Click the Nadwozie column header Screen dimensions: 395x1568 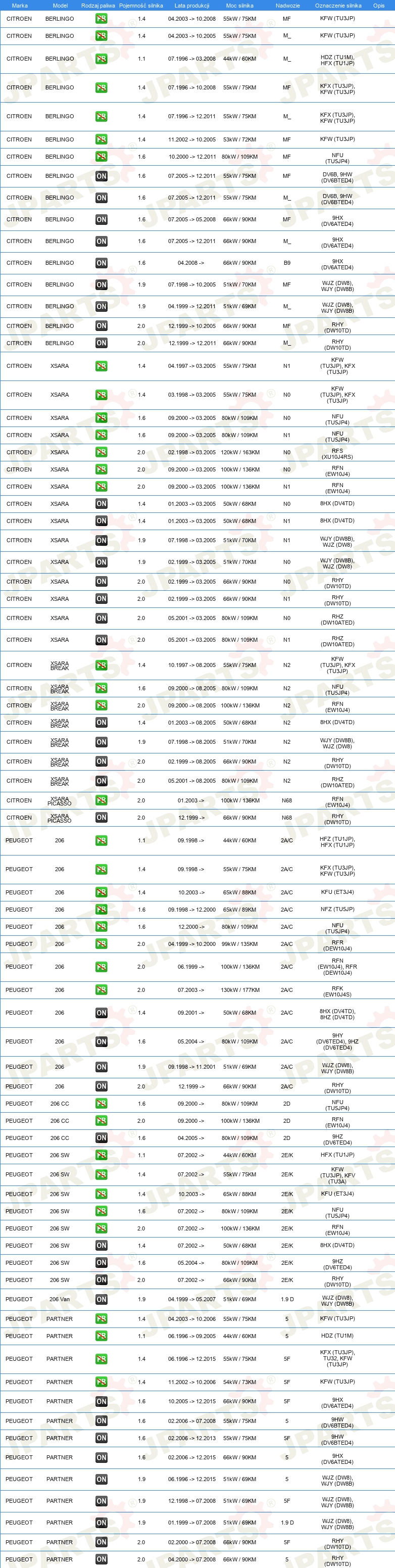(287, 6)
